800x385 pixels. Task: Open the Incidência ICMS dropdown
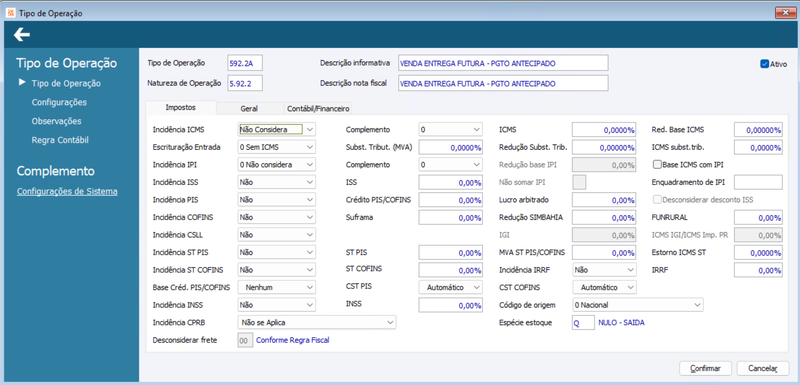coord(277,130)
